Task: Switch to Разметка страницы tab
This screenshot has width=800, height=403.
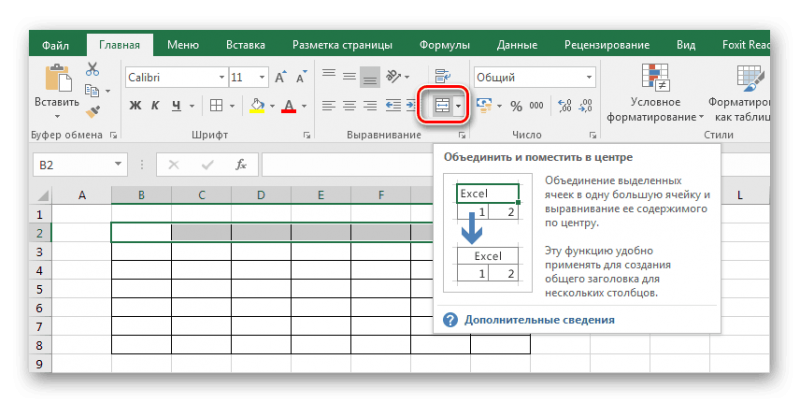Action: point(342,45)
